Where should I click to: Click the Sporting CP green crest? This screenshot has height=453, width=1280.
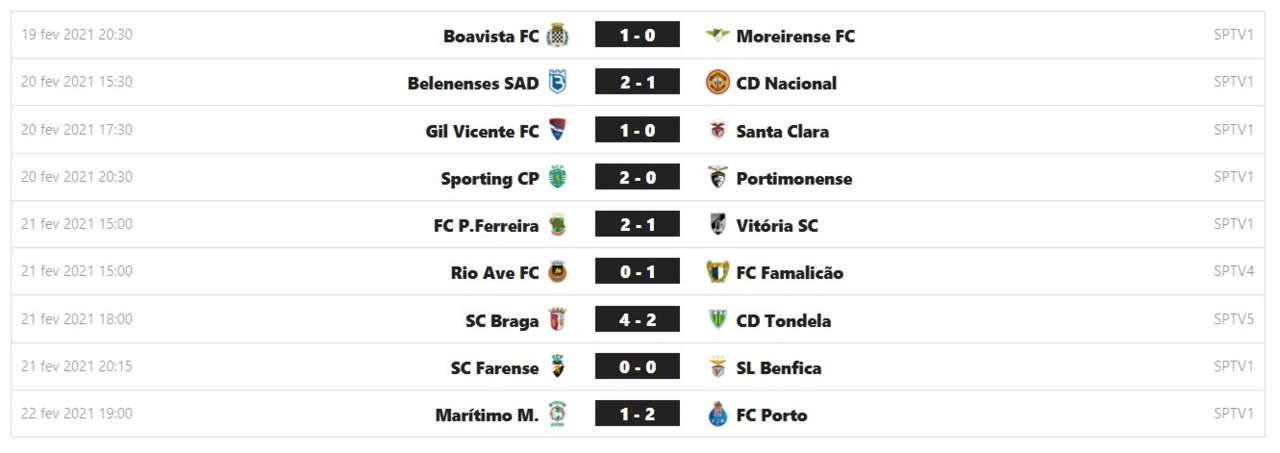tap(557, 178)
